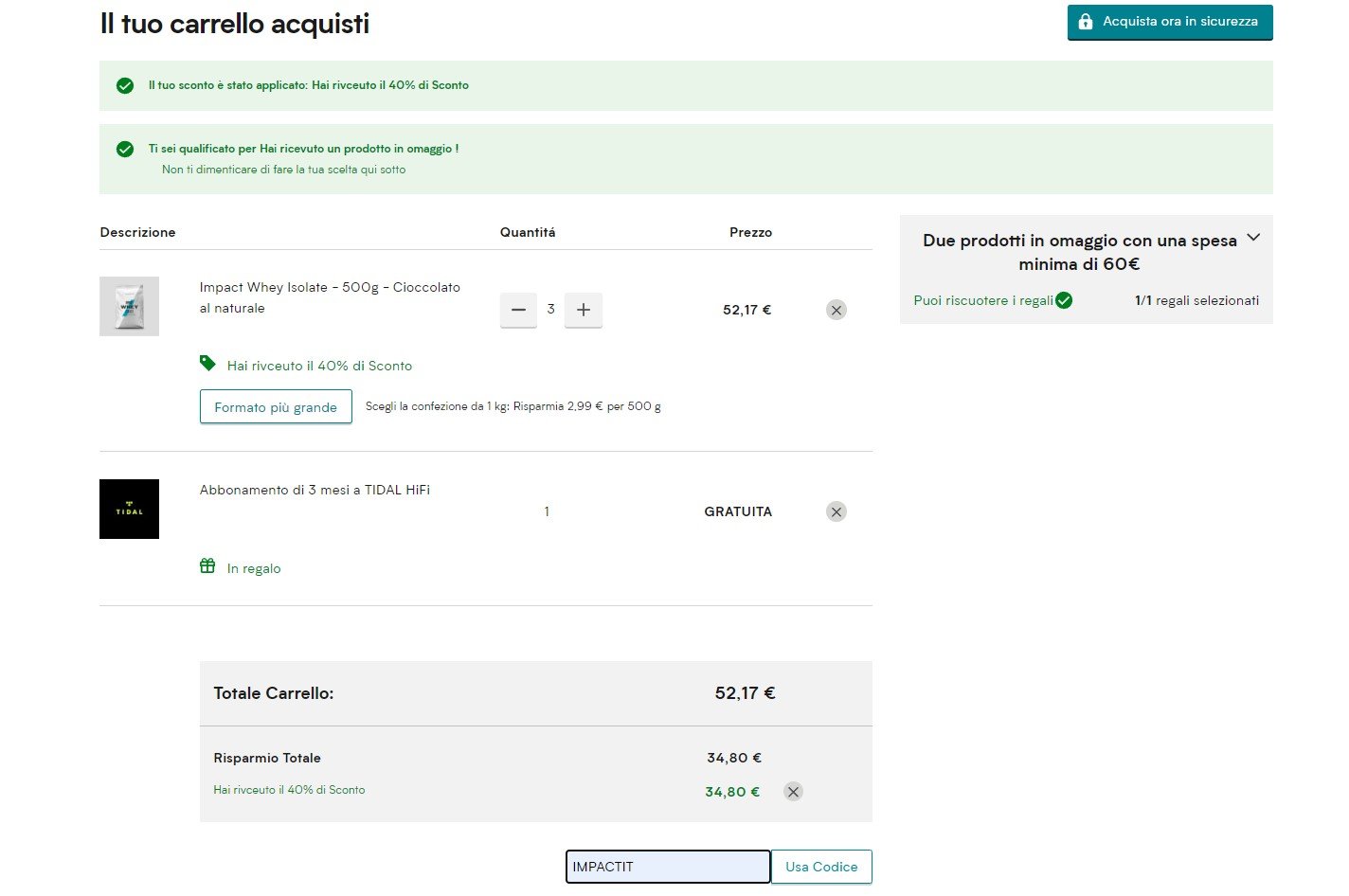Click the checkmark next to Puoi riscuotere i regali
1349x896 pixels.
click(1064, 300)
